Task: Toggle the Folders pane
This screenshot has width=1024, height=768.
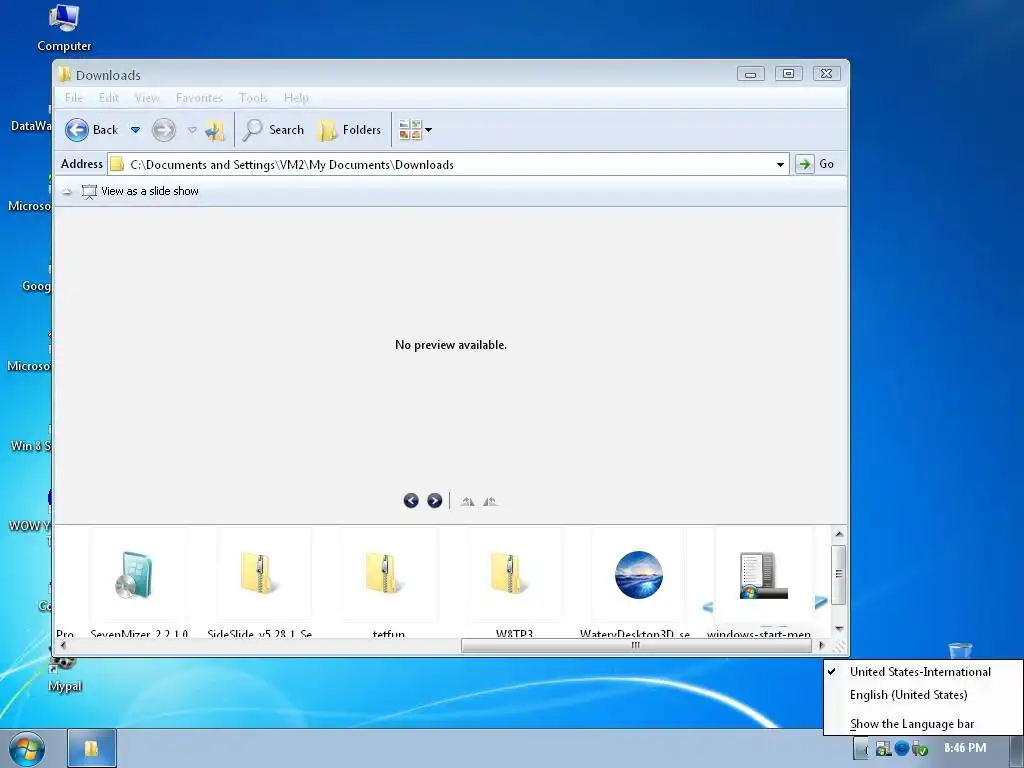Action: pos(349,130)
